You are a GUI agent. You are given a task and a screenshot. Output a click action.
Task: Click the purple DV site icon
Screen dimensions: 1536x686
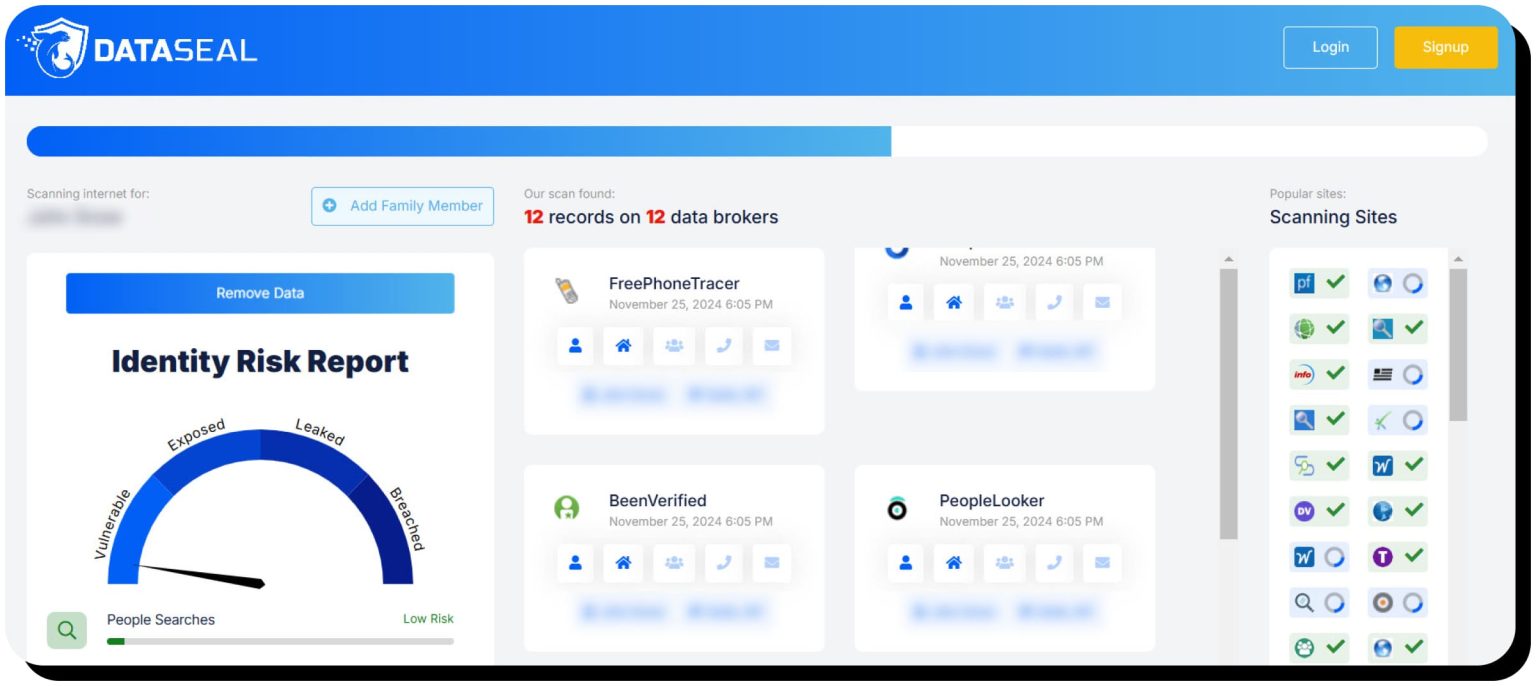click(x=1302, y=510)
